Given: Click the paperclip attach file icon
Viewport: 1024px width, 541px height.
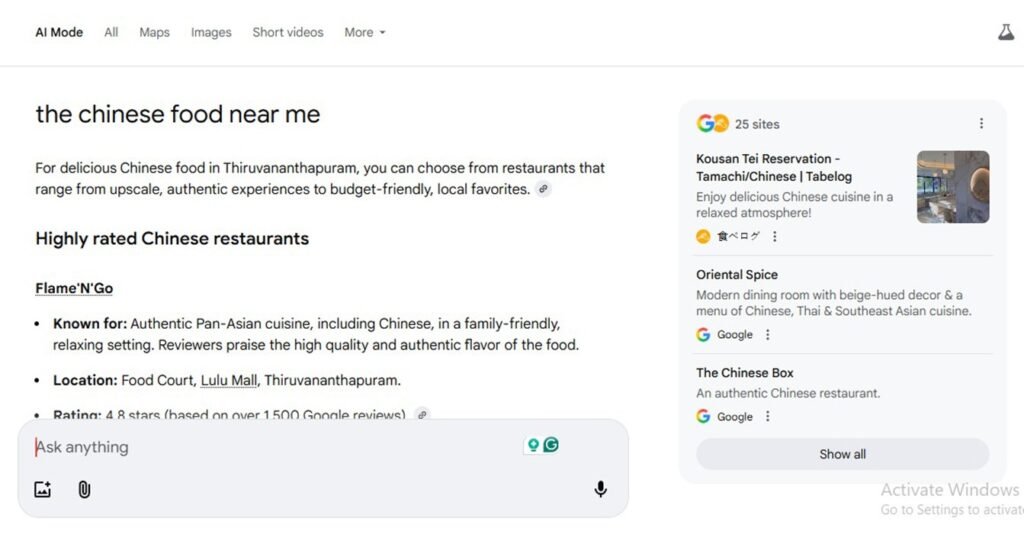Looking at the screenshot, I should pyautogui.click(x=84, y=489).
